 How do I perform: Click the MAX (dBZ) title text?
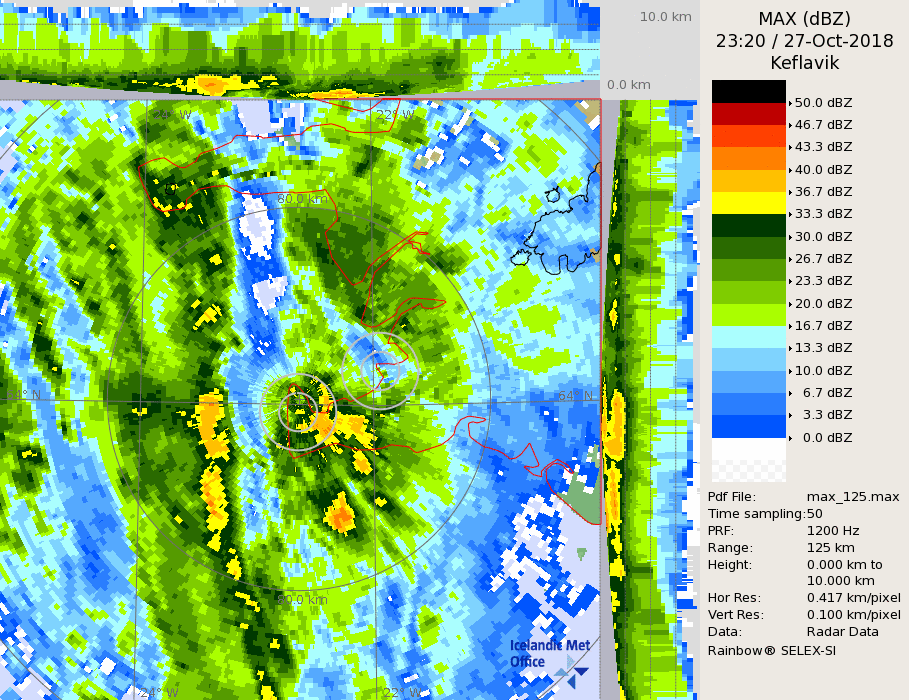[x=804, y=19]
